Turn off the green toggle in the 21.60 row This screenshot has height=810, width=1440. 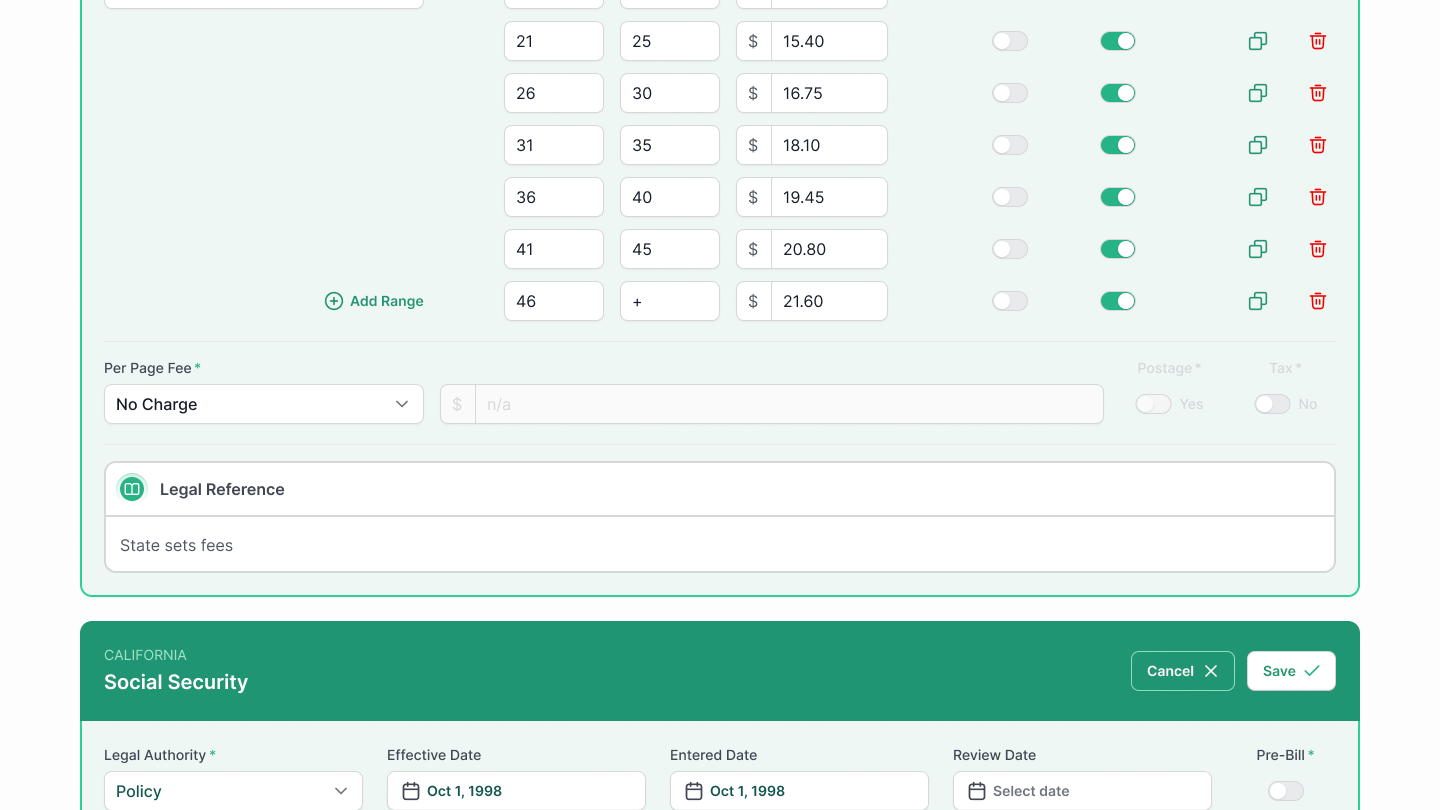coord(1118,301)
